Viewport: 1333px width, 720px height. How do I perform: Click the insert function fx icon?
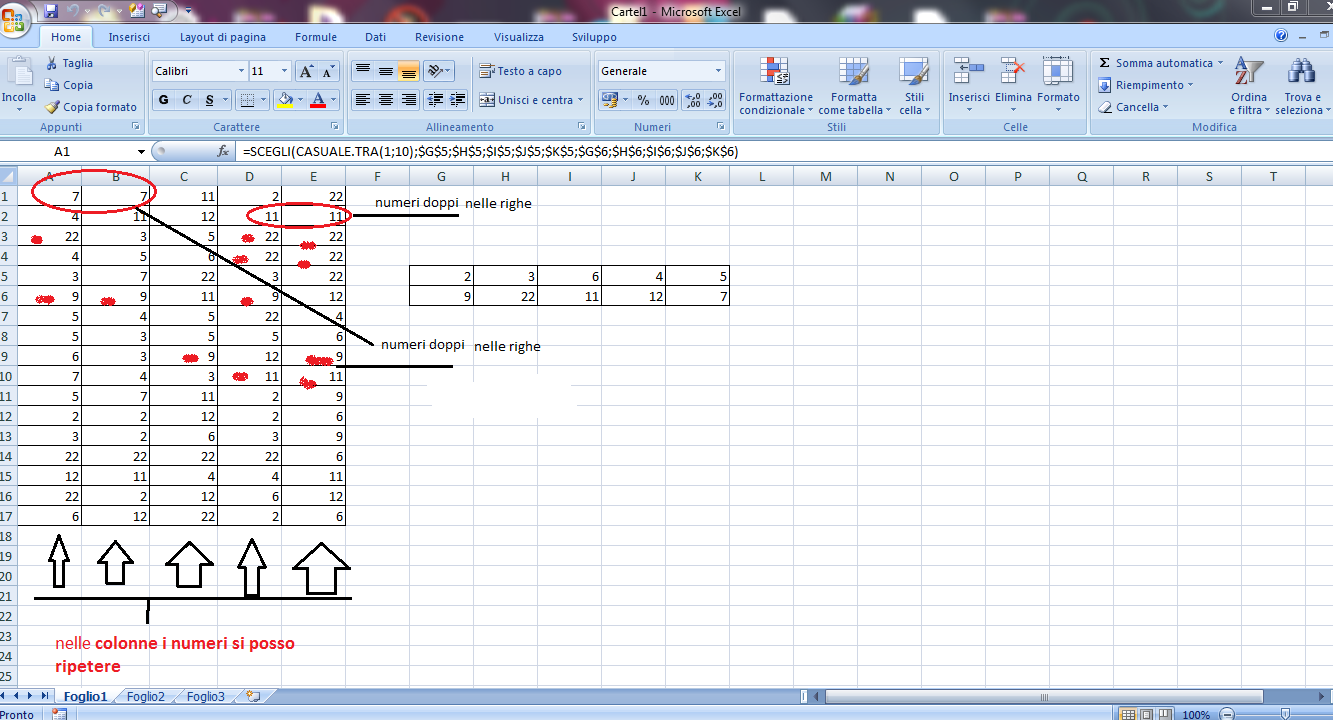pyautogui.click(x=224, y=151)
